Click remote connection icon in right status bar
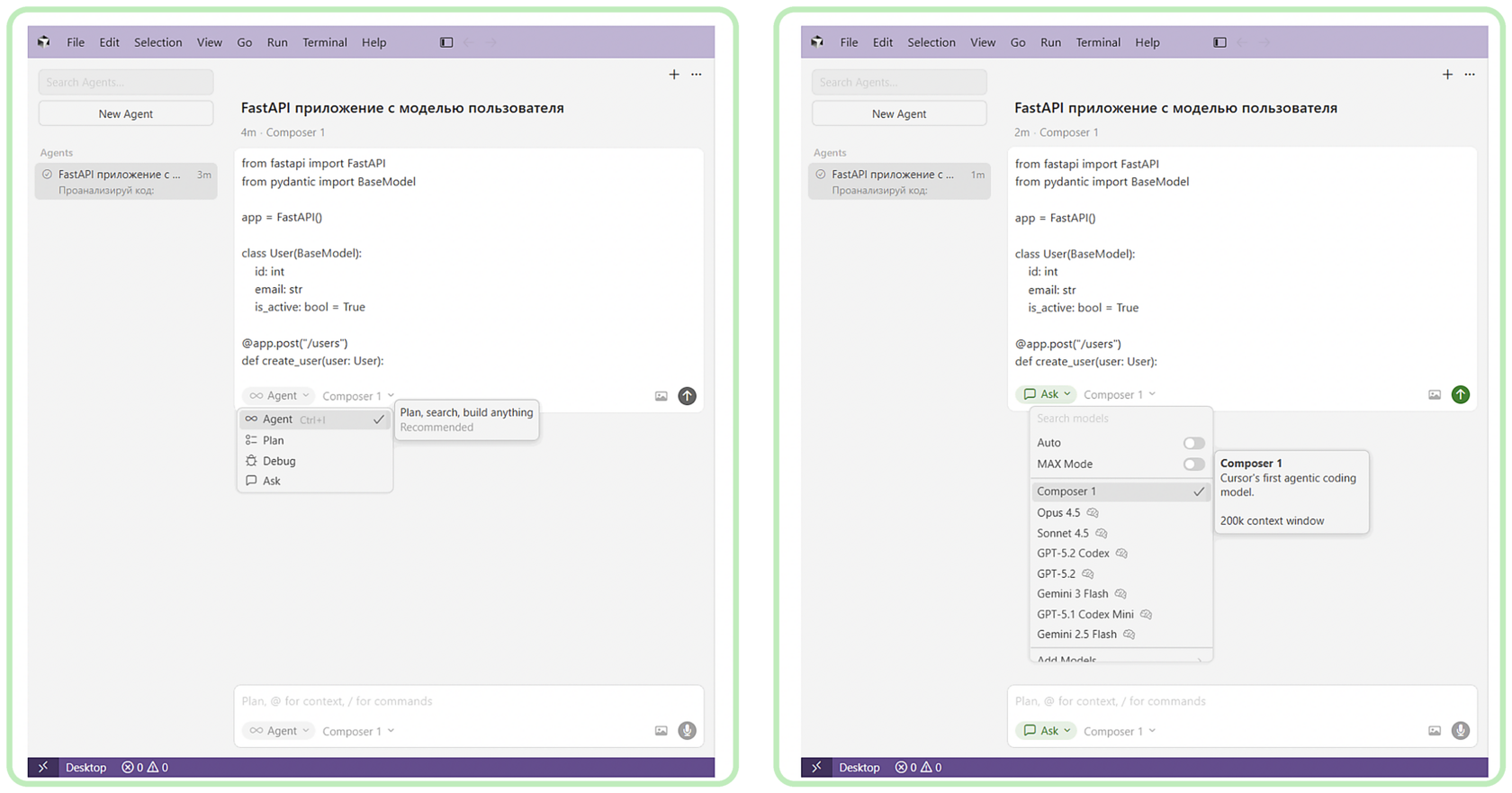The width and height of the screenshot is (1512, 793). 815,768
